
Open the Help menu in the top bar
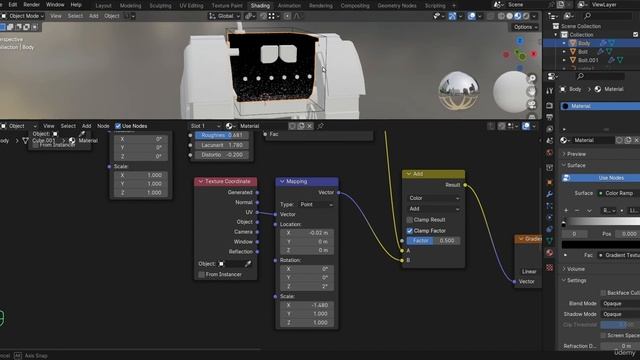[76, 5]
